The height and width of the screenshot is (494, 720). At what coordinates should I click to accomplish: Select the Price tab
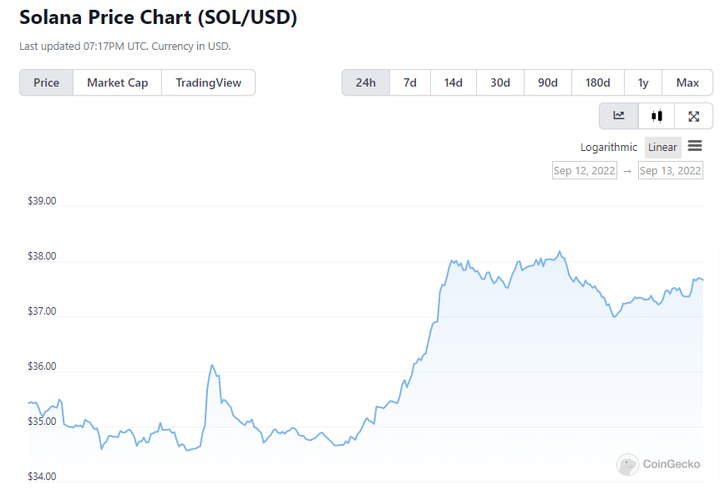[x=46, y=83]
